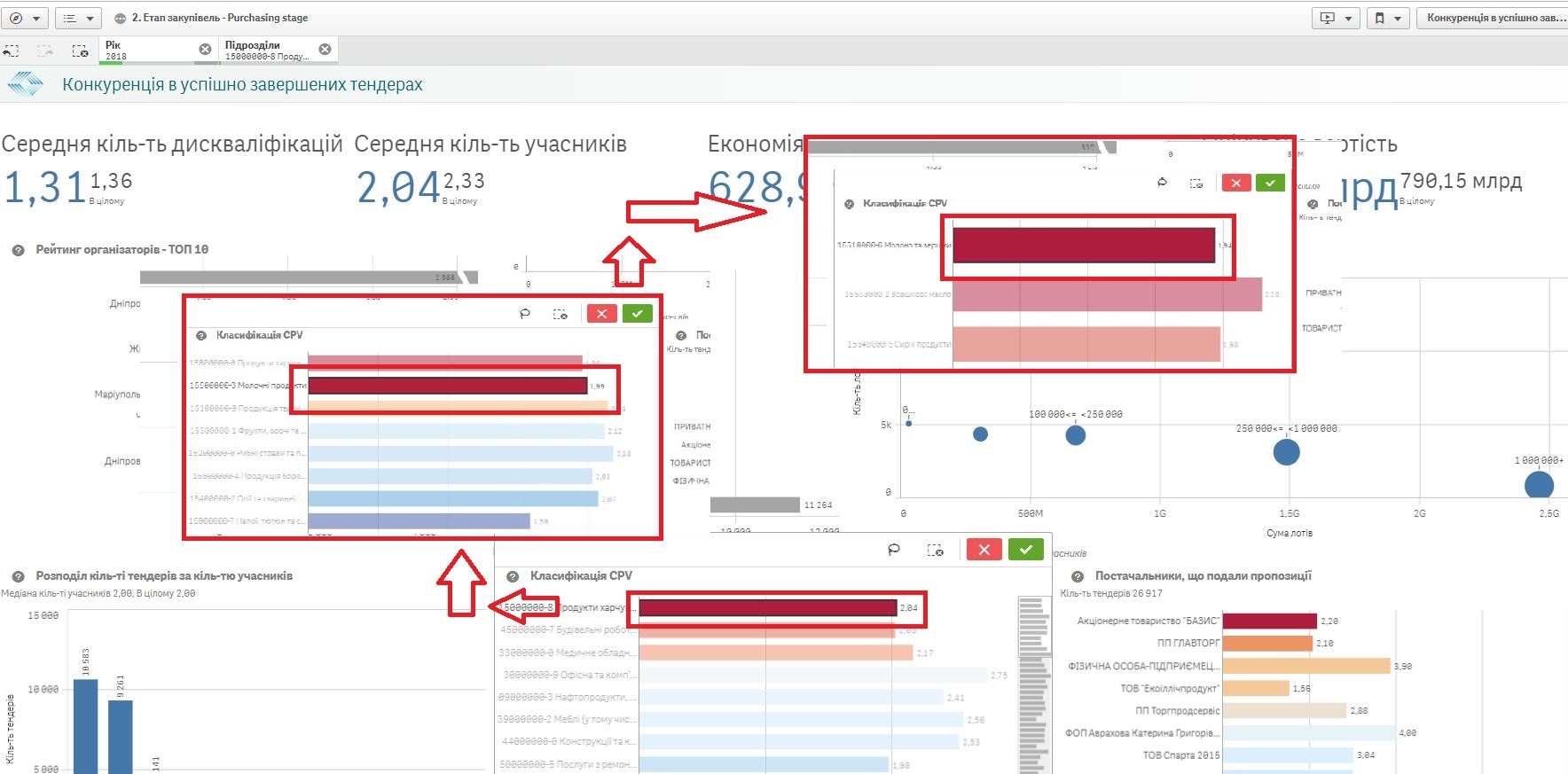
Task: Click help icon beside Постачальники, що подали пропозиції
Action: pos(1078,576)
